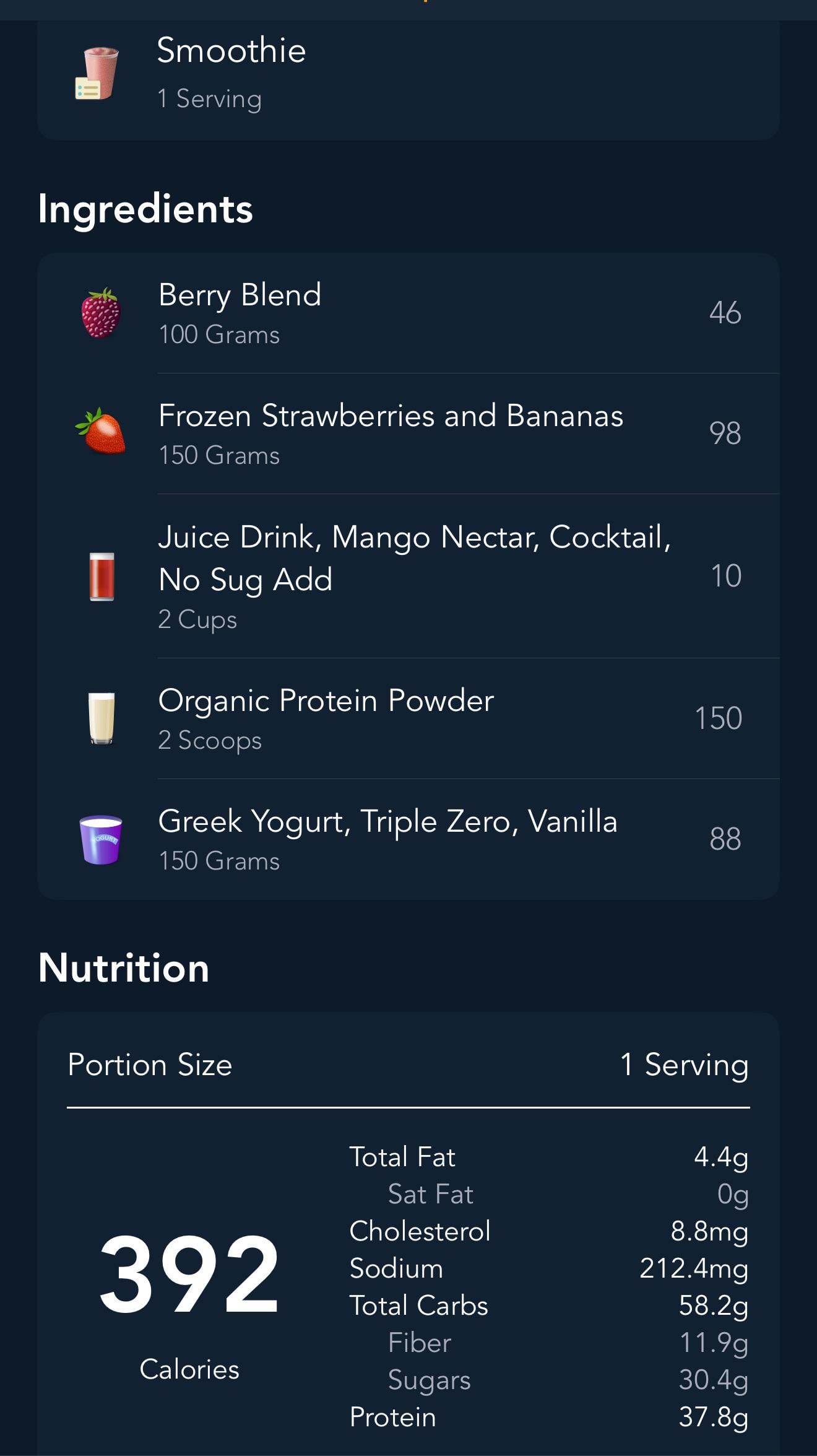Viewport: 817px width, 1456px height.
Task: Select Organic Protein Powder ingredient
Action: coord(326,701)
